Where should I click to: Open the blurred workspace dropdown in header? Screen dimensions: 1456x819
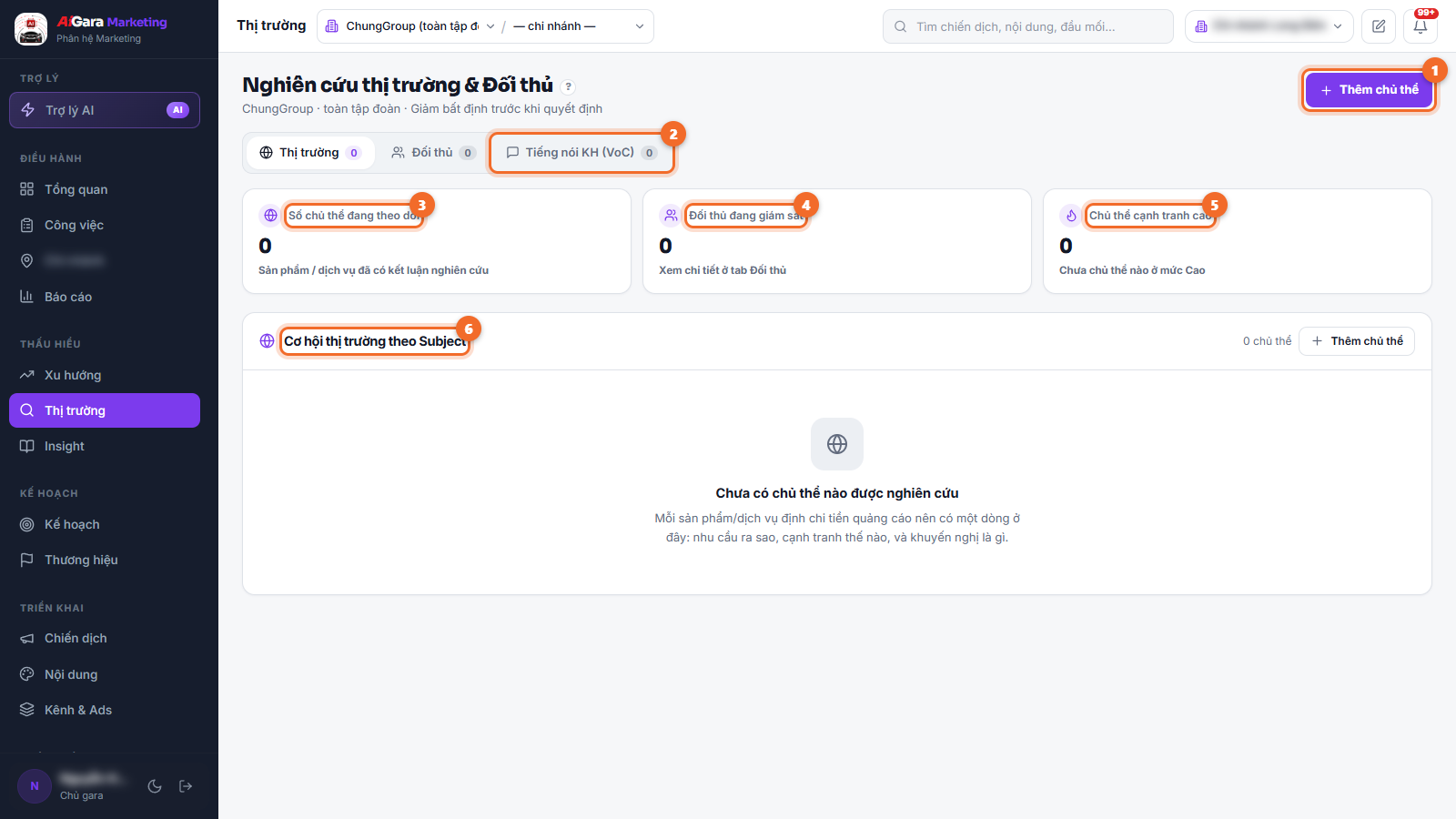1269,26
